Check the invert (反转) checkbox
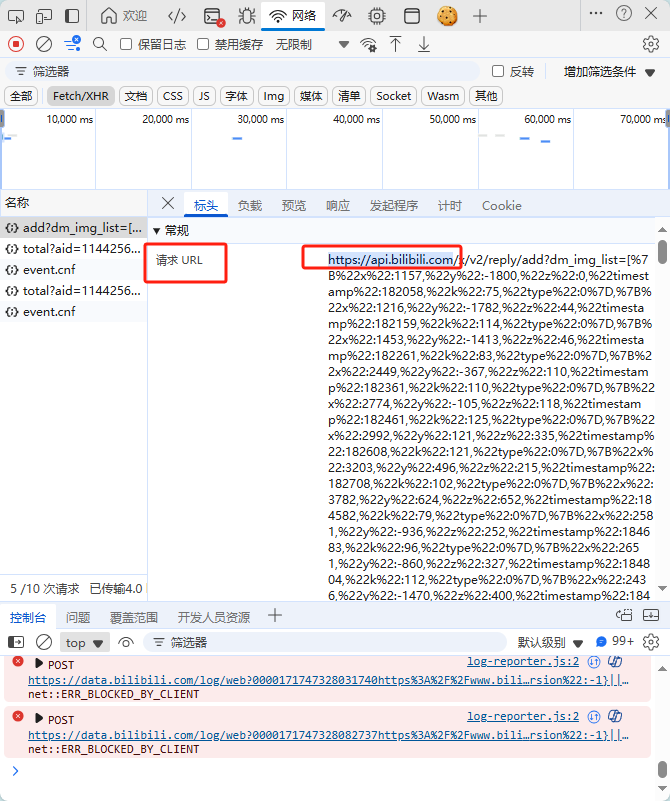This screenshot has height=801, width=670. pos(498,72)
